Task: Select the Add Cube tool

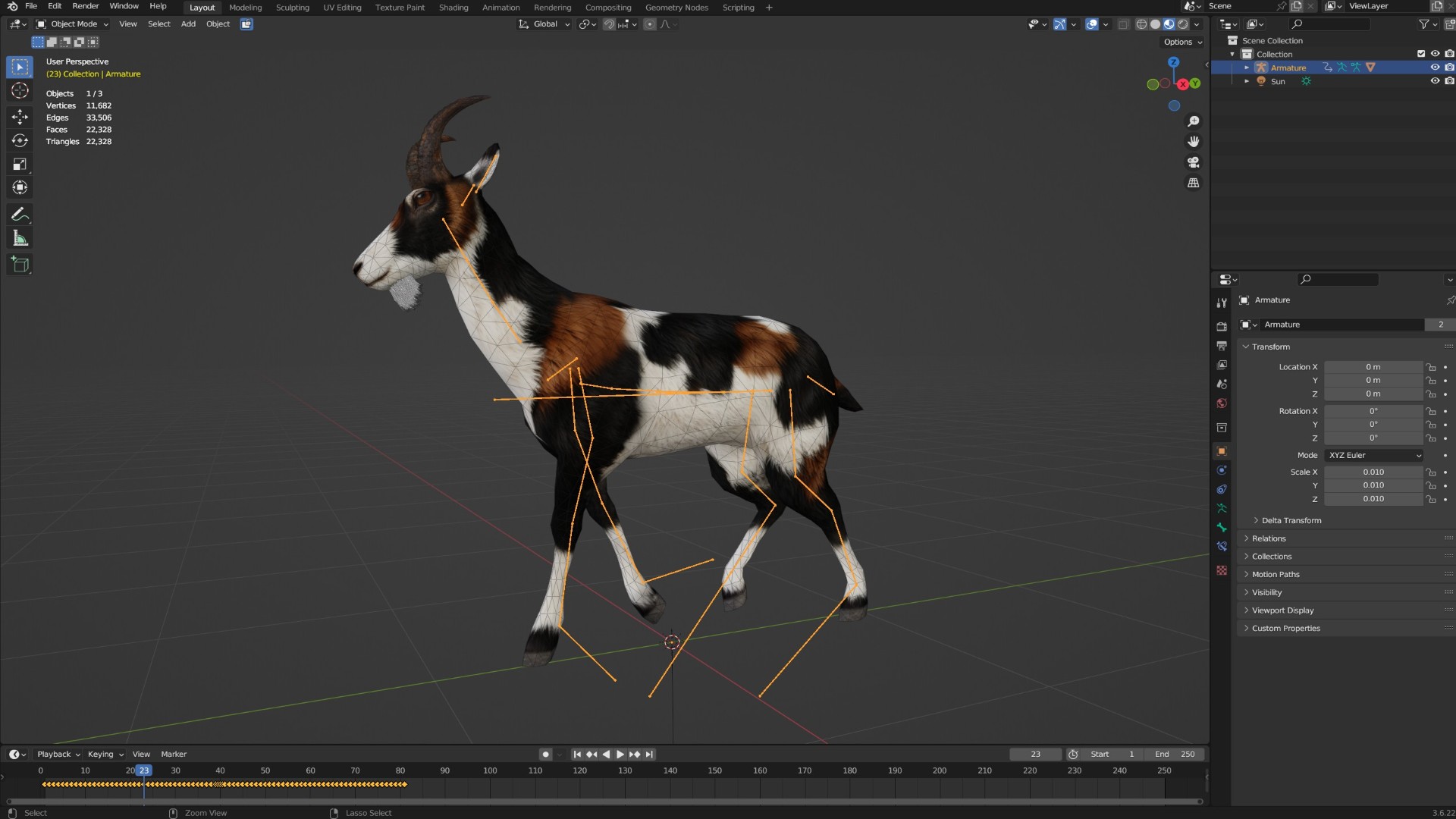Action: coord(20,265)
